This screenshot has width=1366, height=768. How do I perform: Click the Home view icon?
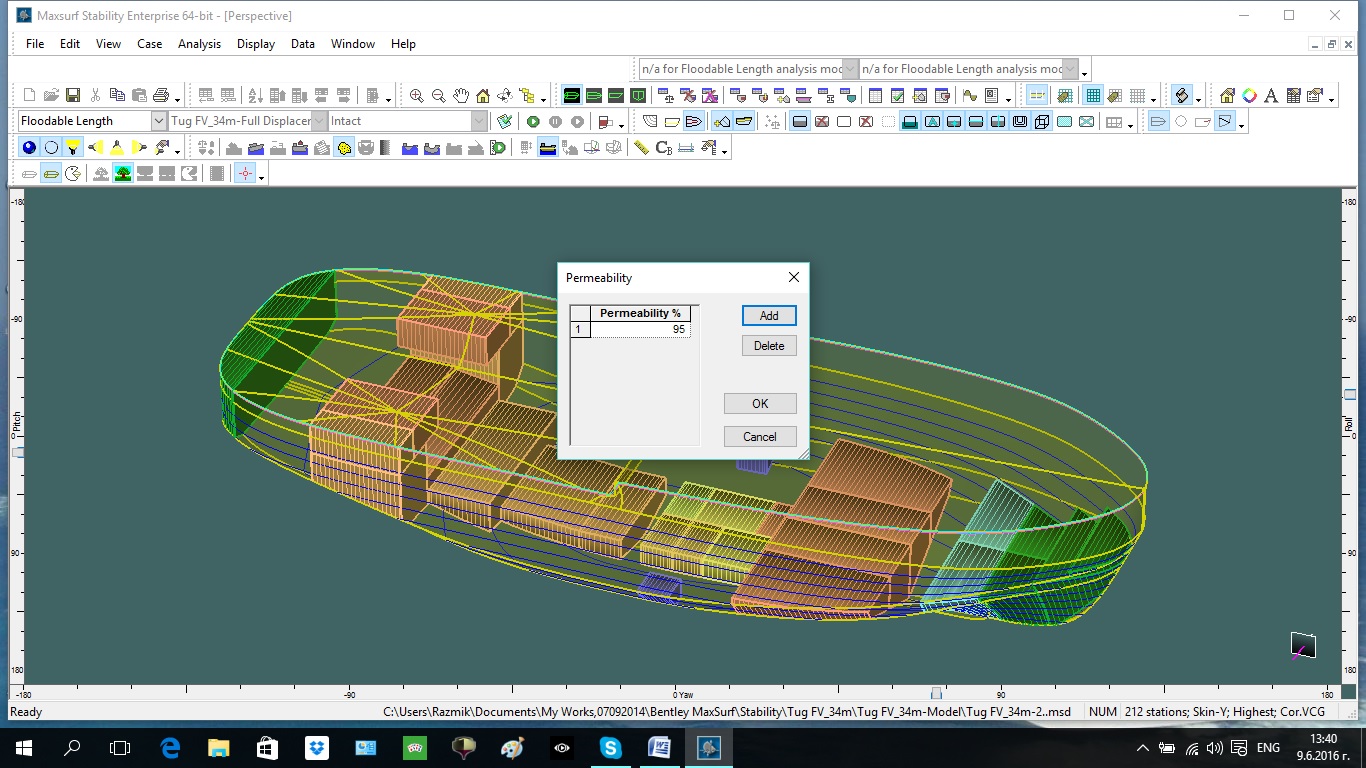click(x=483, y=96)
